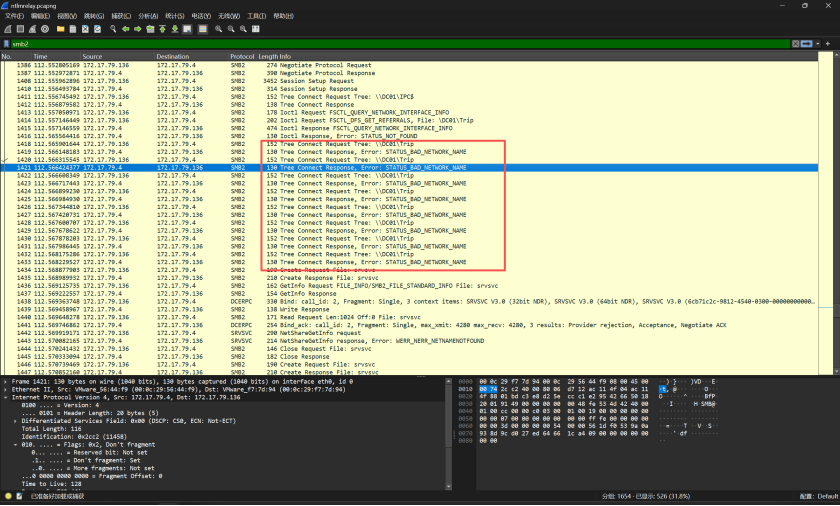Click inside the smb2 display filter field
Image resolution: width=840 pixels, height=506 pixels.
click(x=400, y=43)
